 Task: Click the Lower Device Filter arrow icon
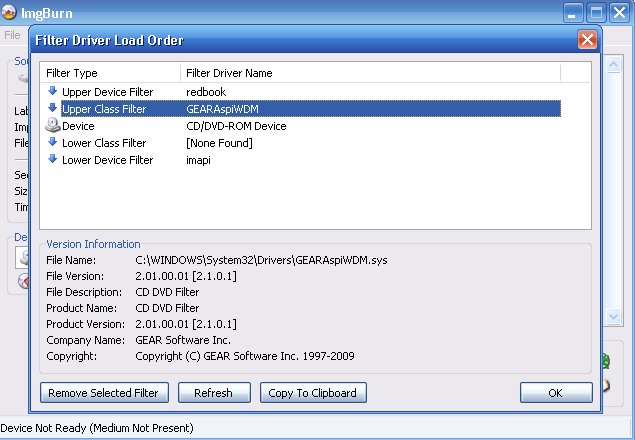52,160
